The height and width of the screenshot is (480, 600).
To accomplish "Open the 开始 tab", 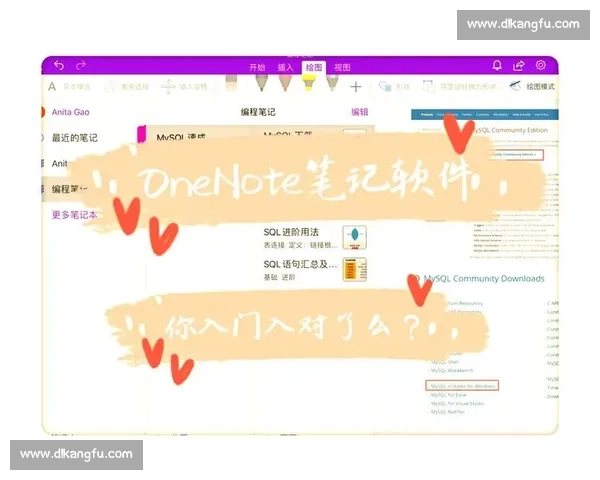I will coord(257,68).
